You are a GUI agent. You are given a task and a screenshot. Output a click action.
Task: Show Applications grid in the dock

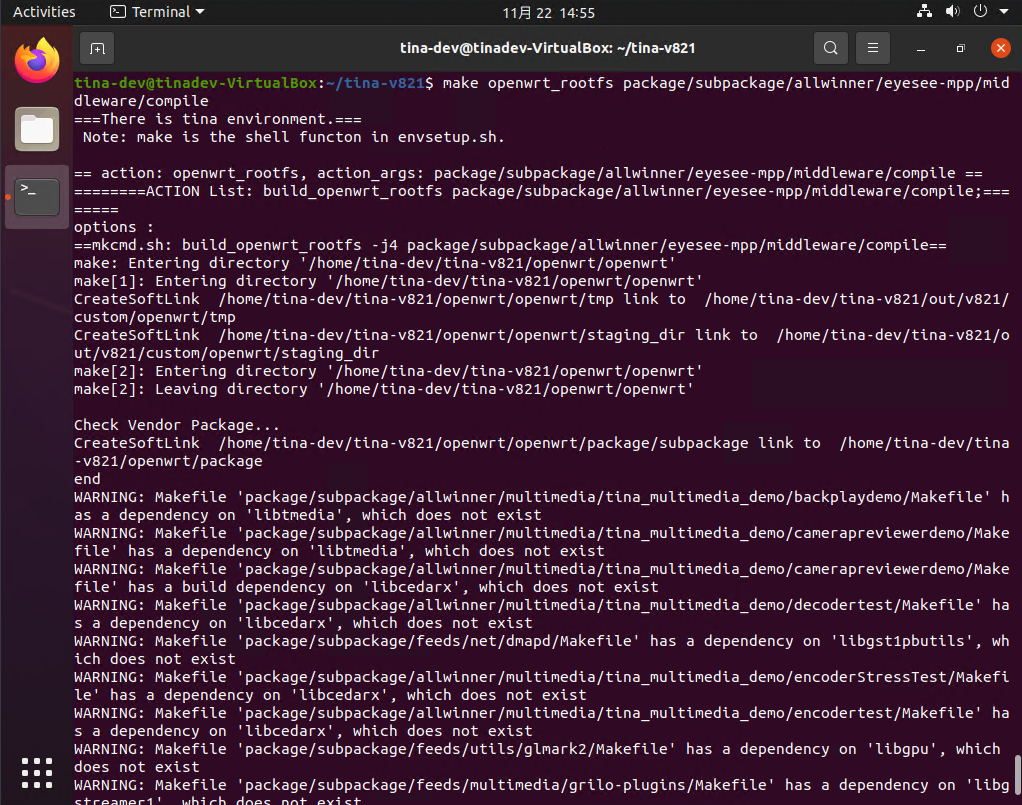point(37,773)
